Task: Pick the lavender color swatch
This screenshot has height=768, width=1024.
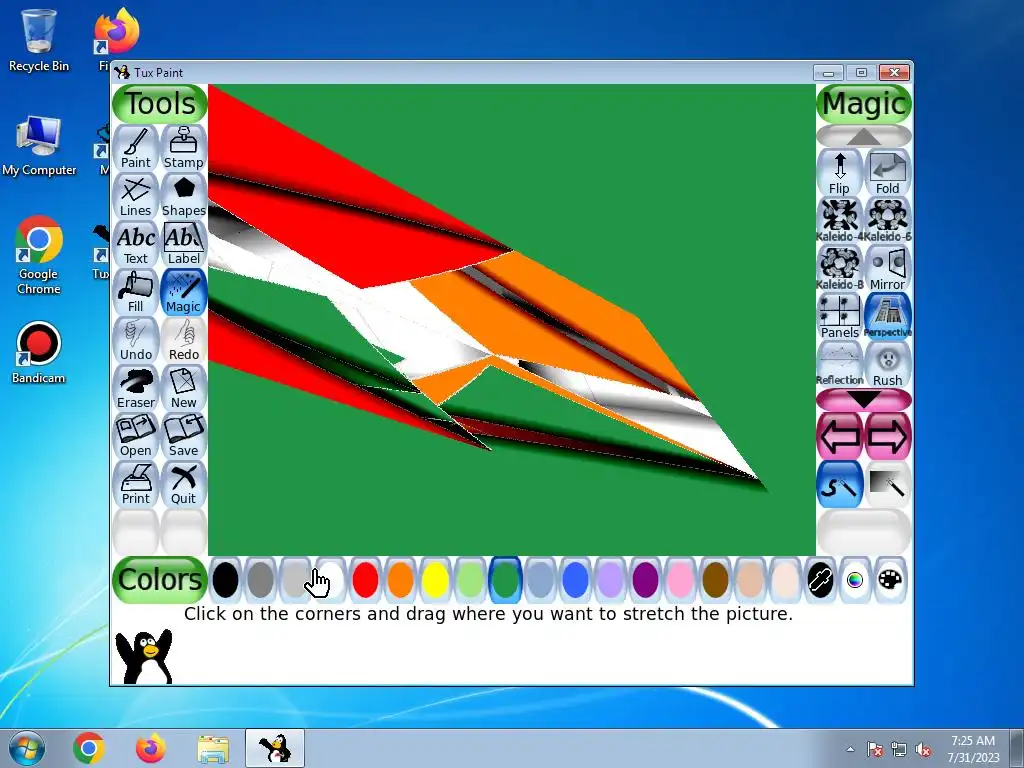Action: [x=611, y=580]
